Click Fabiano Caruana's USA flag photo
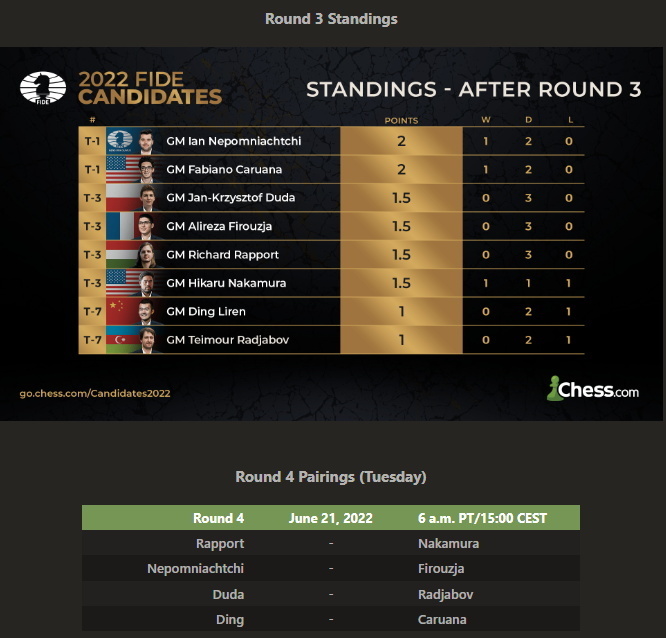Viewport: 666px width, 638px height. pyautogui.click(x=121, y=169)
